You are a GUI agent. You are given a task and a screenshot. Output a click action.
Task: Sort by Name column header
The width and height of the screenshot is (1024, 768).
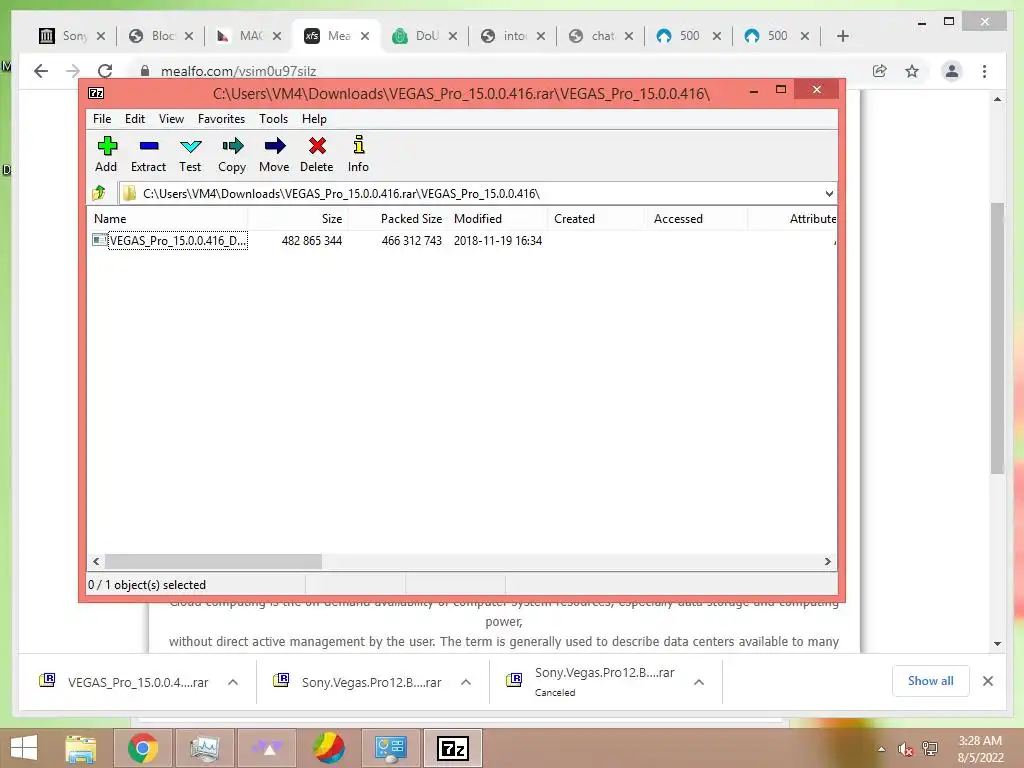(167, 219)
